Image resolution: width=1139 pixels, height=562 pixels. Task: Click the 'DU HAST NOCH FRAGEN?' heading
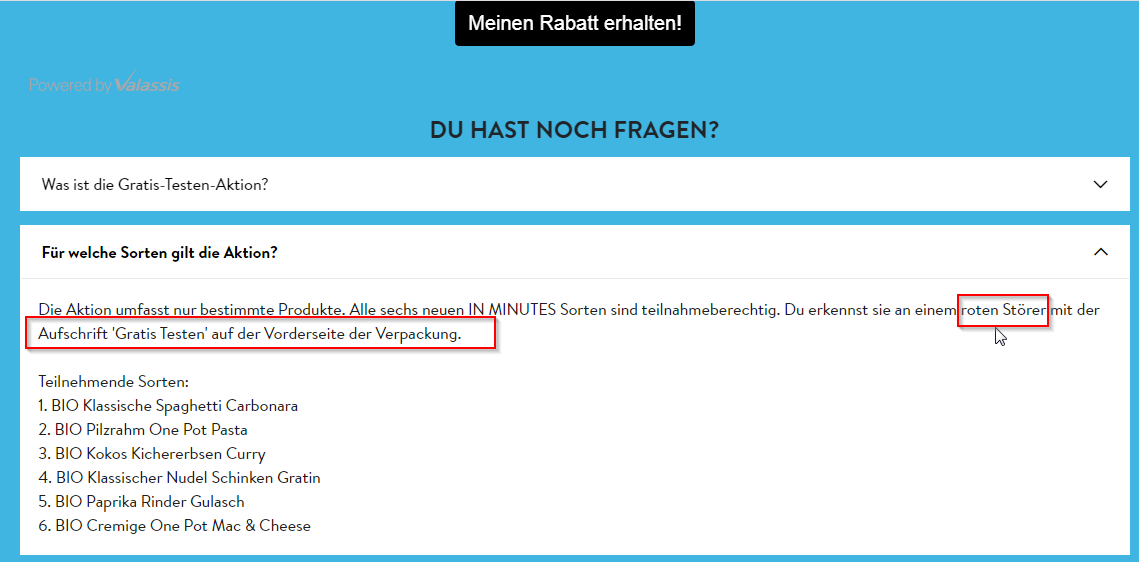click(x=575, y=130)
